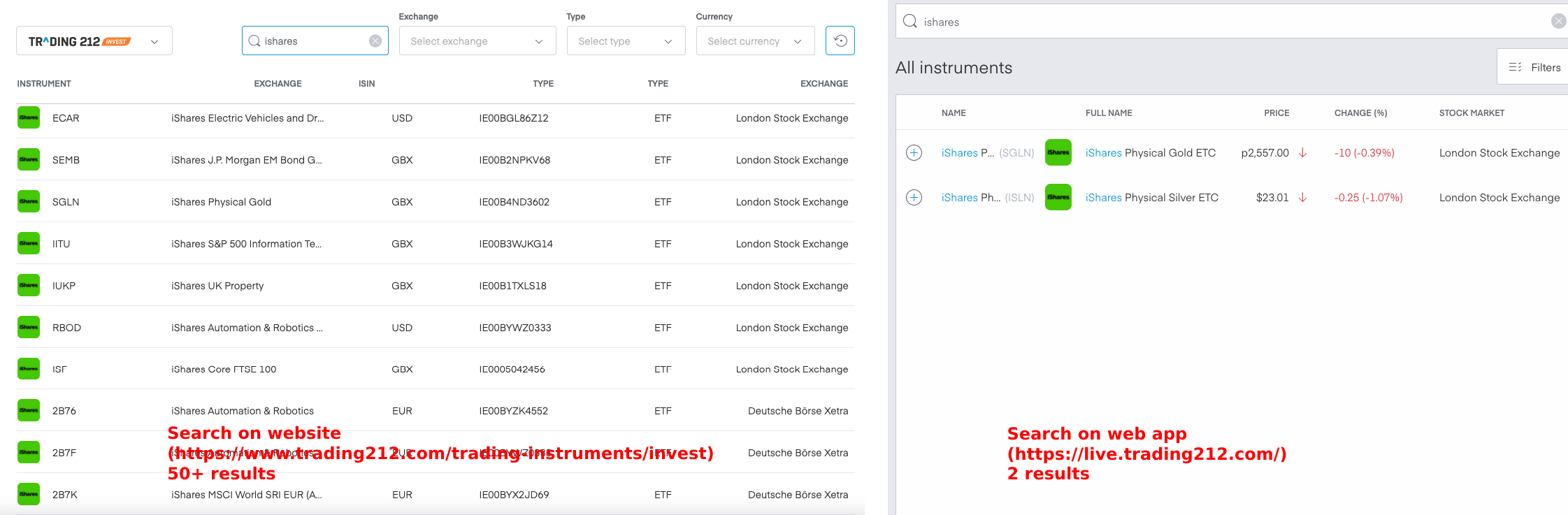Select the iShares UK Property row
This screenshot has height=515, width=1568.
pyautogui.click(x=217, y=285)
